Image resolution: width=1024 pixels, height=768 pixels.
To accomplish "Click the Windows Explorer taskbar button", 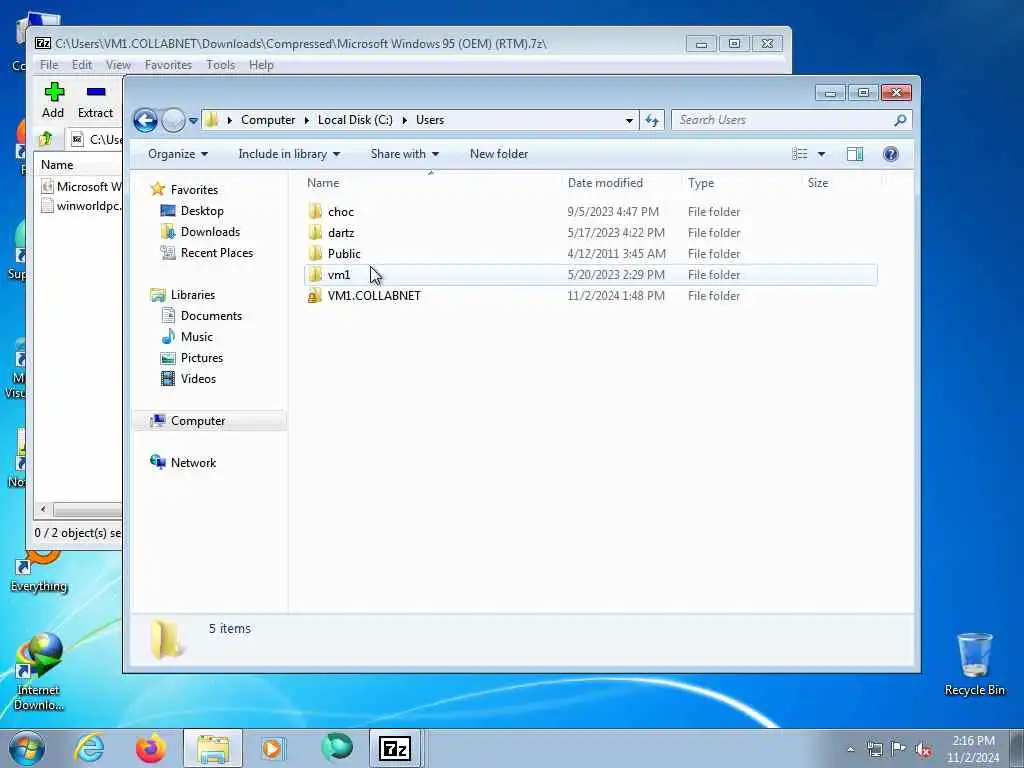I will tap(213, 748).
